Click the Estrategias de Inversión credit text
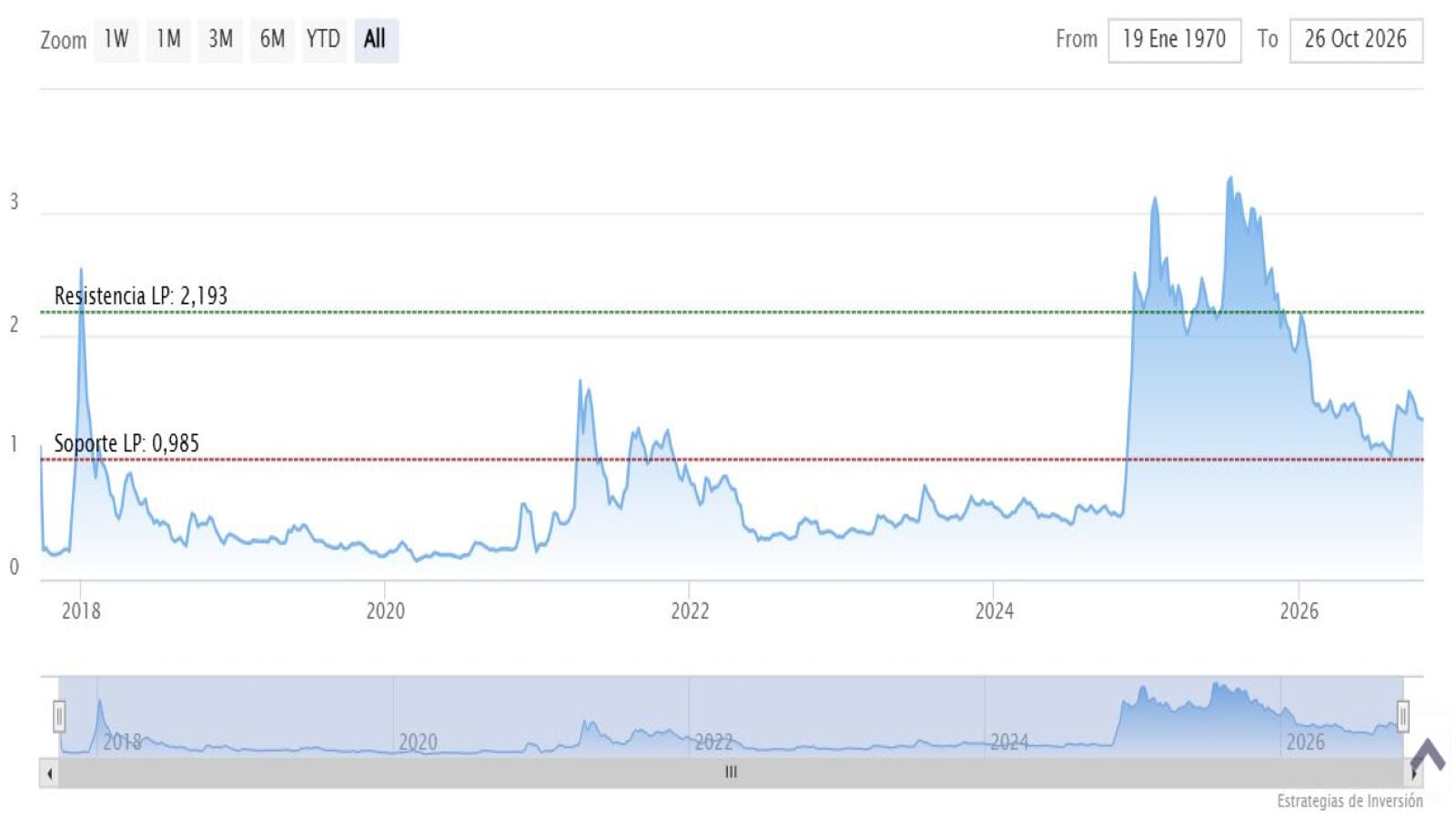 pyautogui.click(x=1350, y=801)
